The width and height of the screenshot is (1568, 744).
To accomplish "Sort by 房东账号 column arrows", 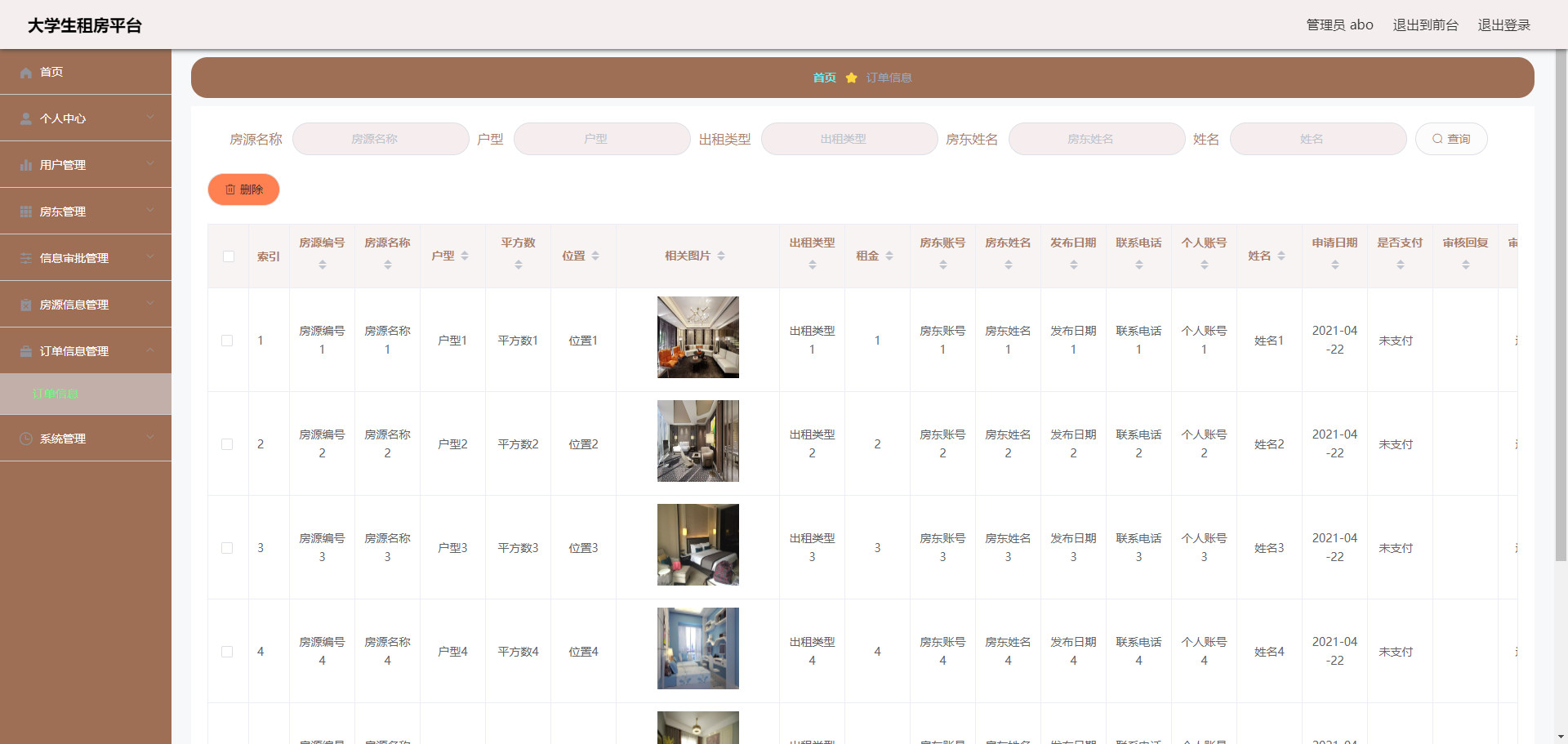I will click(943, 265).
